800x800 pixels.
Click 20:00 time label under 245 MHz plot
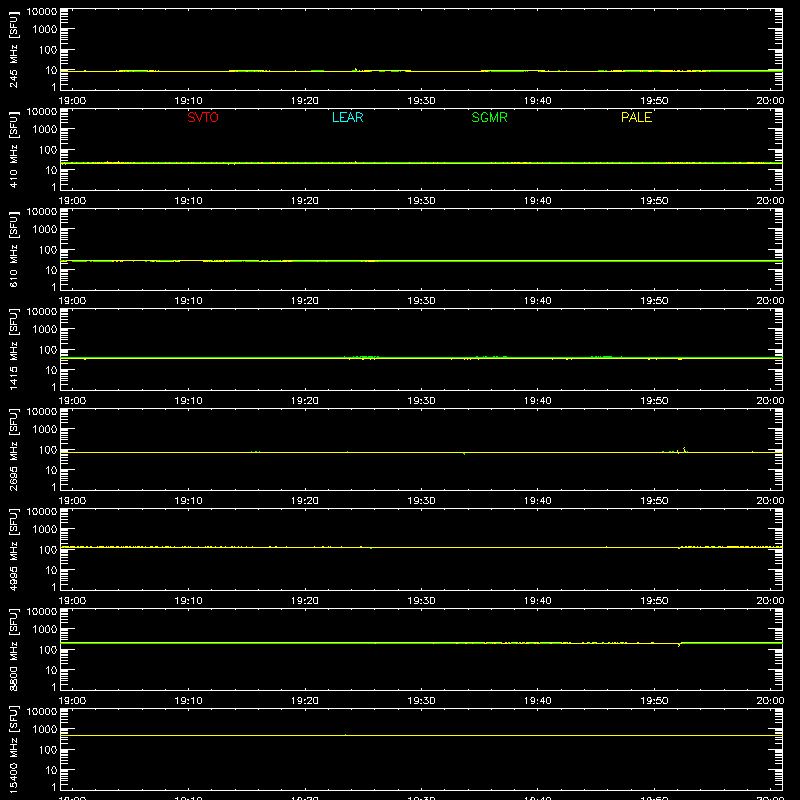[770, 101]
